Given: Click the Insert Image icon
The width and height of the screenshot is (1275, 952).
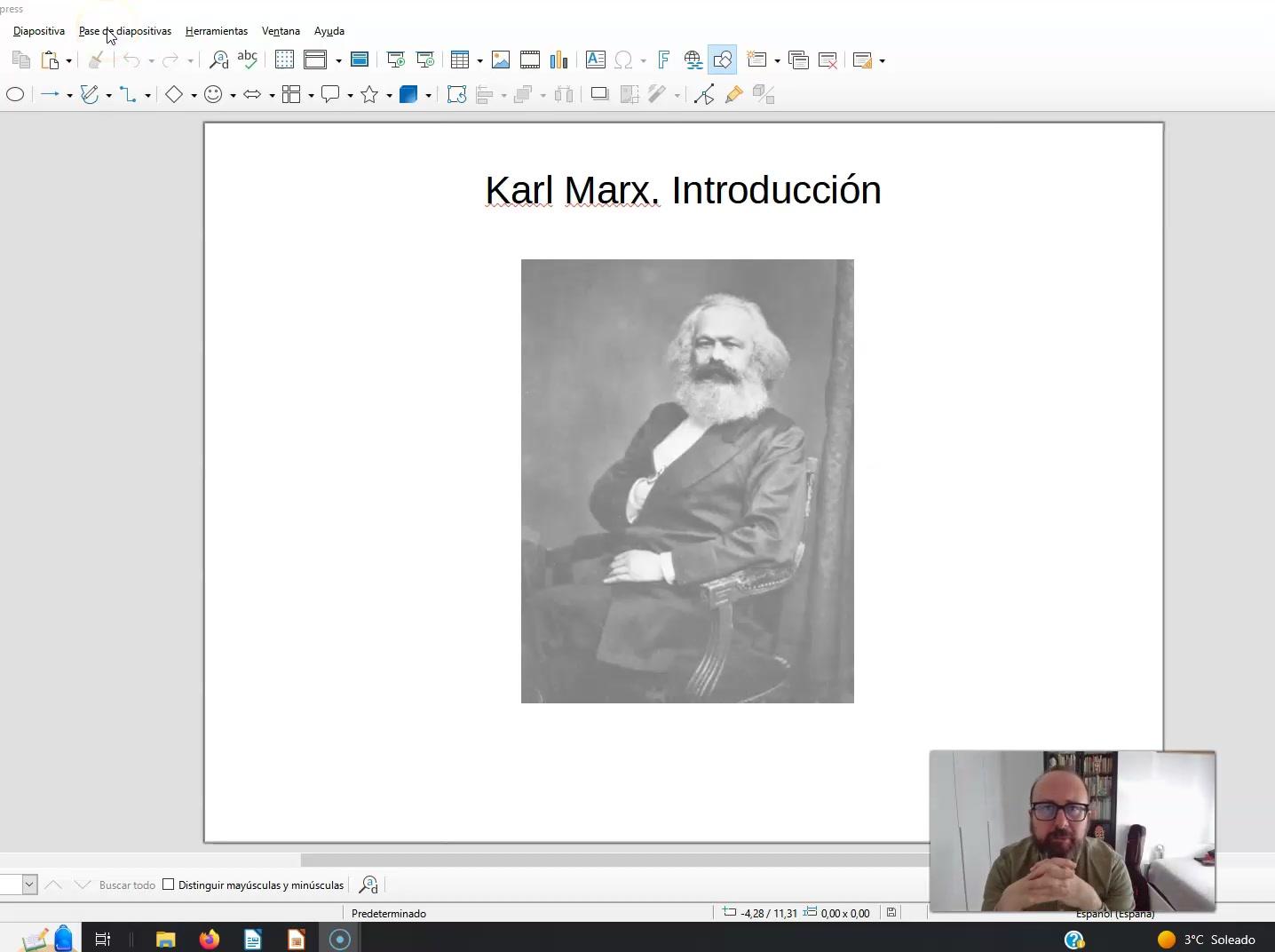Looking at the screenshot, I should tap(501, 60).
